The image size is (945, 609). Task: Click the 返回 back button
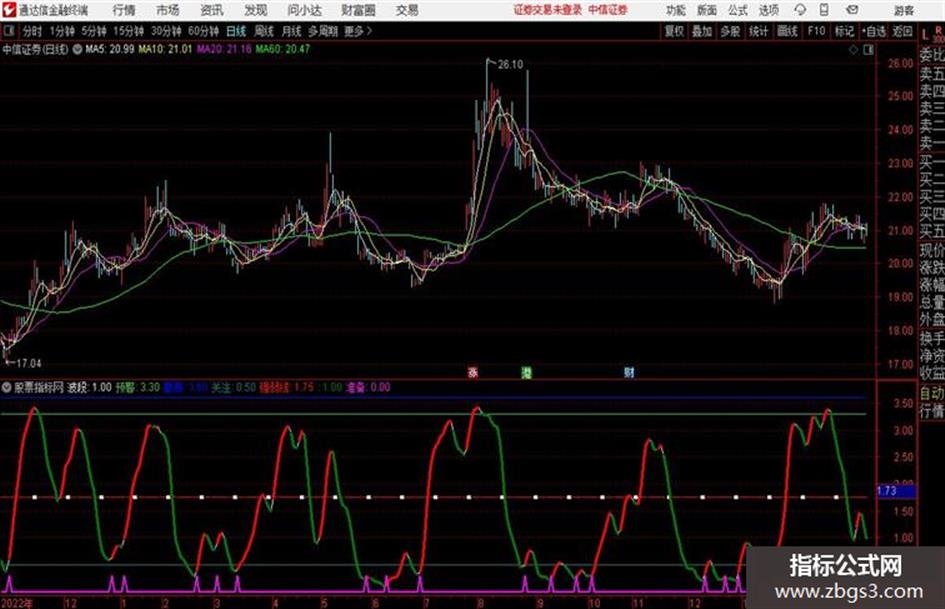point(902,31)
